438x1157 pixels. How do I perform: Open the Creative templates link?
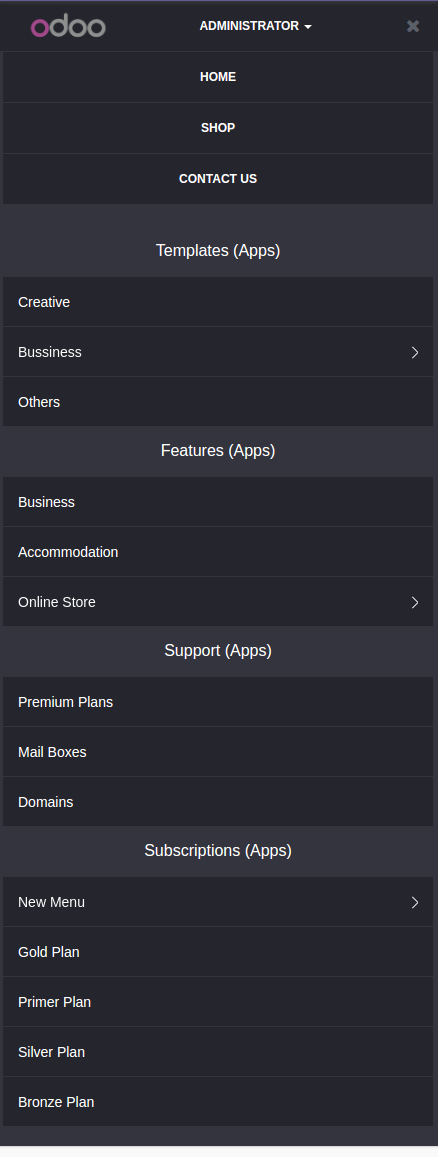218,302
